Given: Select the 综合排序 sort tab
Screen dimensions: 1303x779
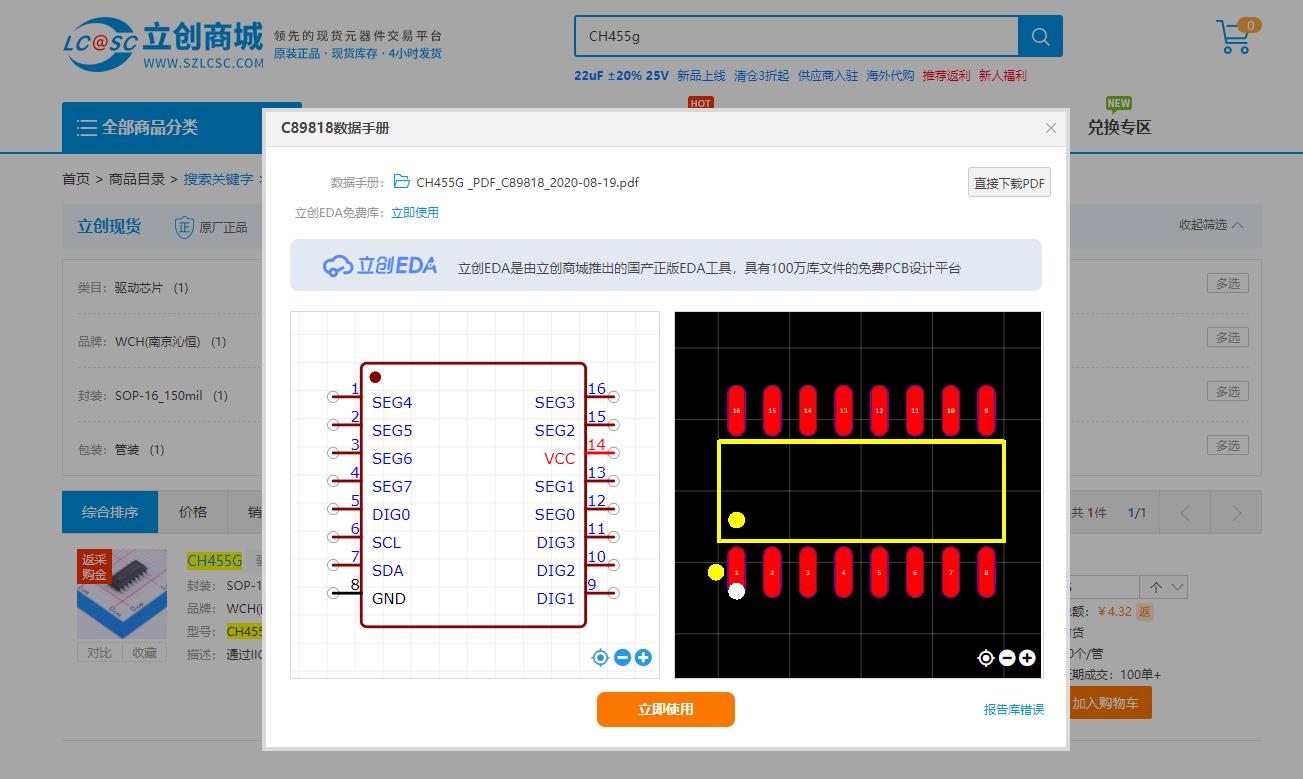Looking at the screenshot, I should click(110, 512).
